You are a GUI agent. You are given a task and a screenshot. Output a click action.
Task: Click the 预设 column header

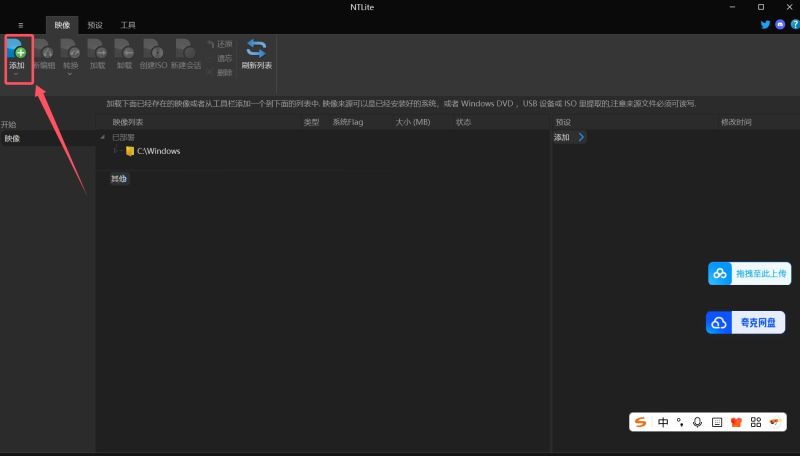point(563,122)
